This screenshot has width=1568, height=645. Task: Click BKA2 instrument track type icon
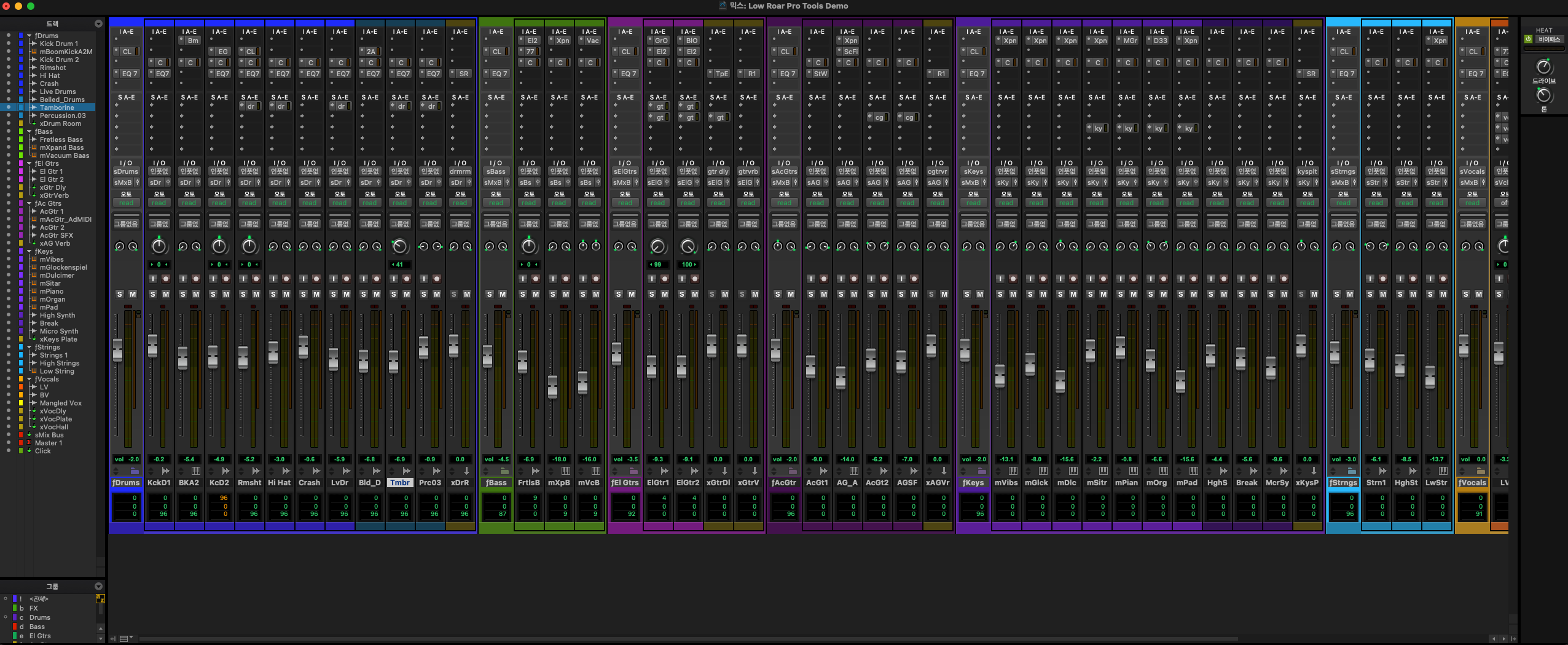[x=196, y=471]
